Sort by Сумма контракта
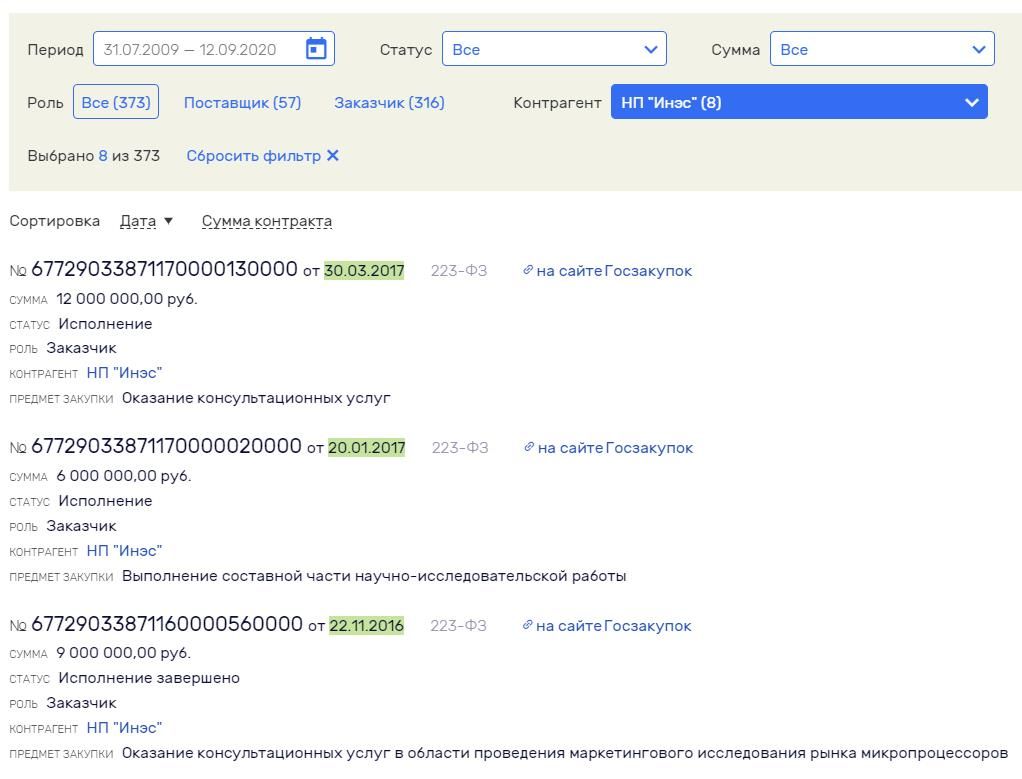1022x779 pixels. tap(267, 221)
